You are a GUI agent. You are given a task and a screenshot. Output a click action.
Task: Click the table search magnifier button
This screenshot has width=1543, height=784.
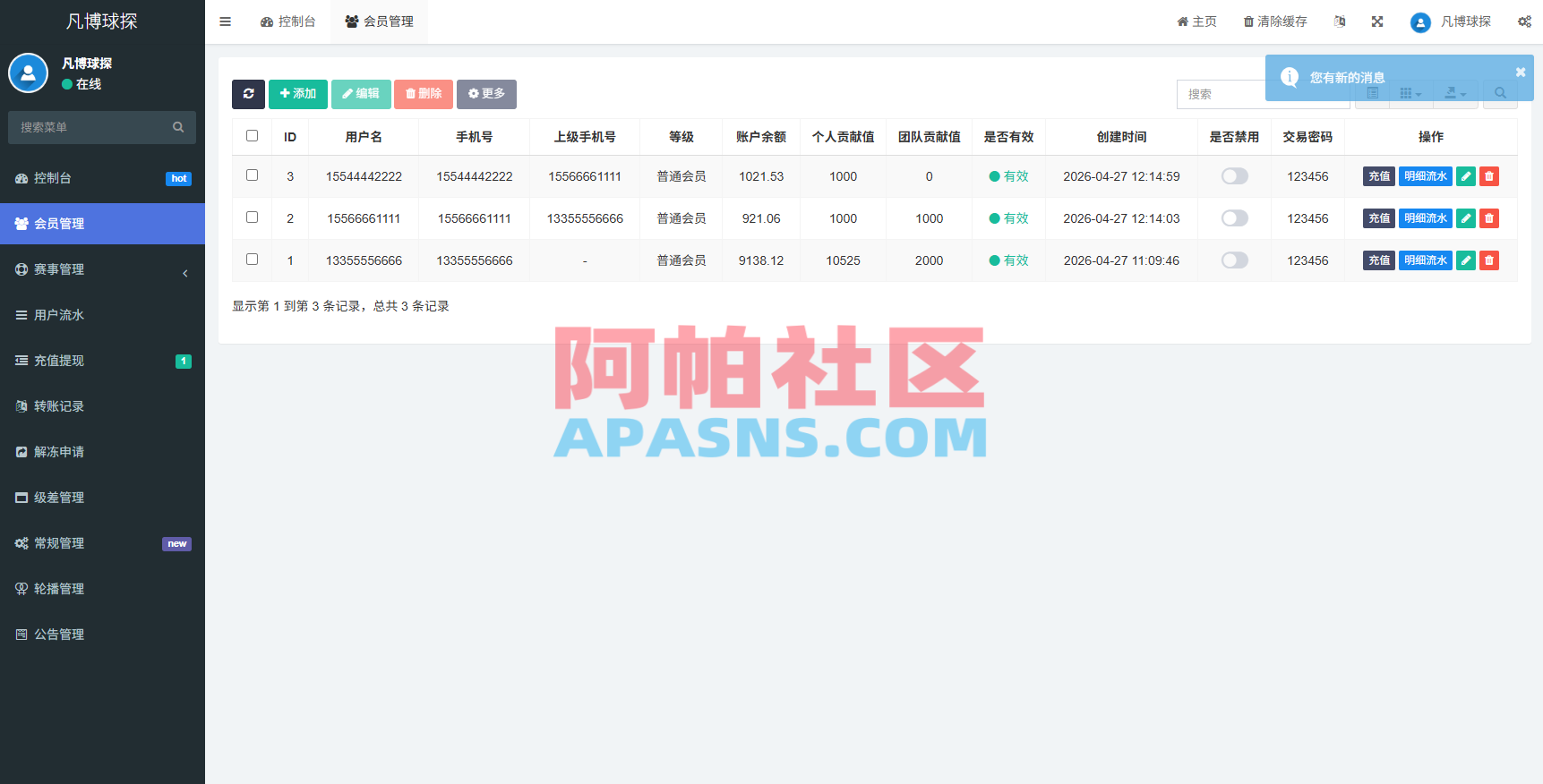point(1500,93)
